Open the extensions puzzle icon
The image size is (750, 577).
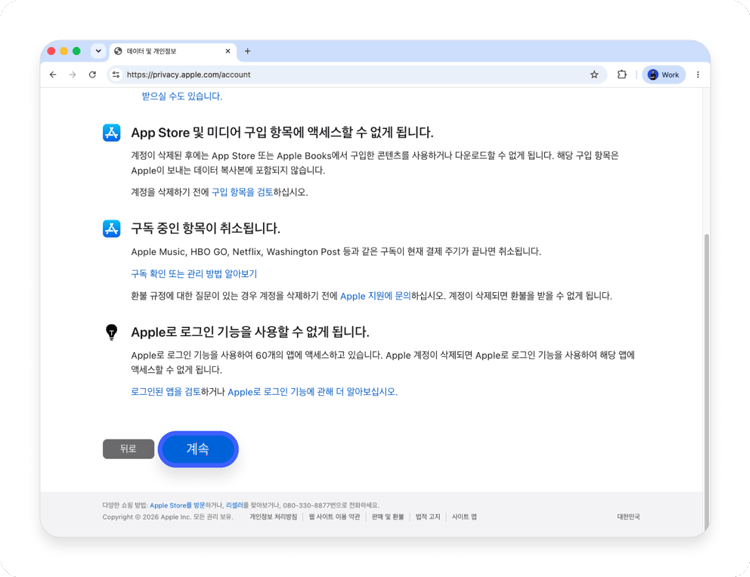pos(621,75)
